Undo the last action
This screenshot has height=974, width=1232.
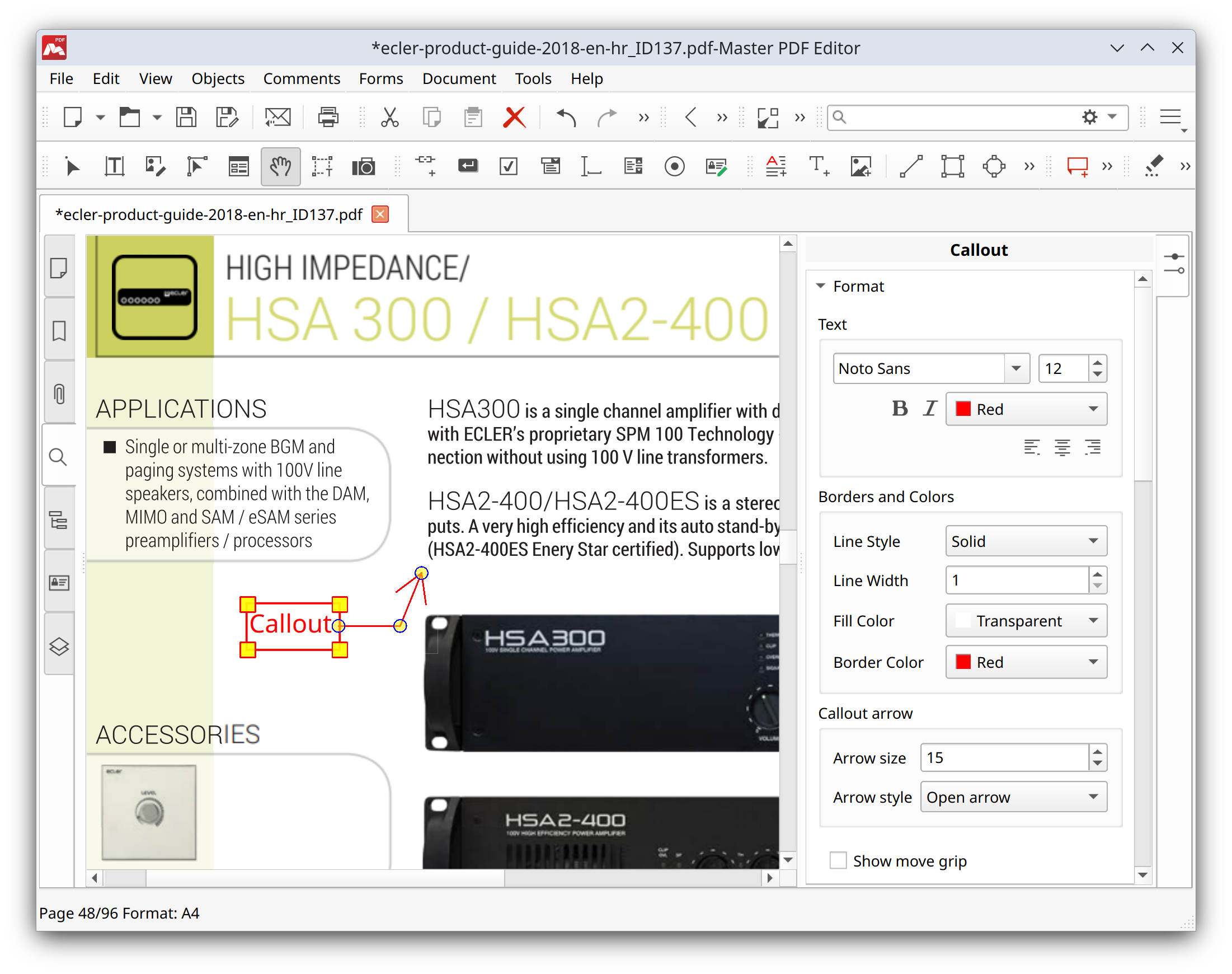click(x=566, y=118)
